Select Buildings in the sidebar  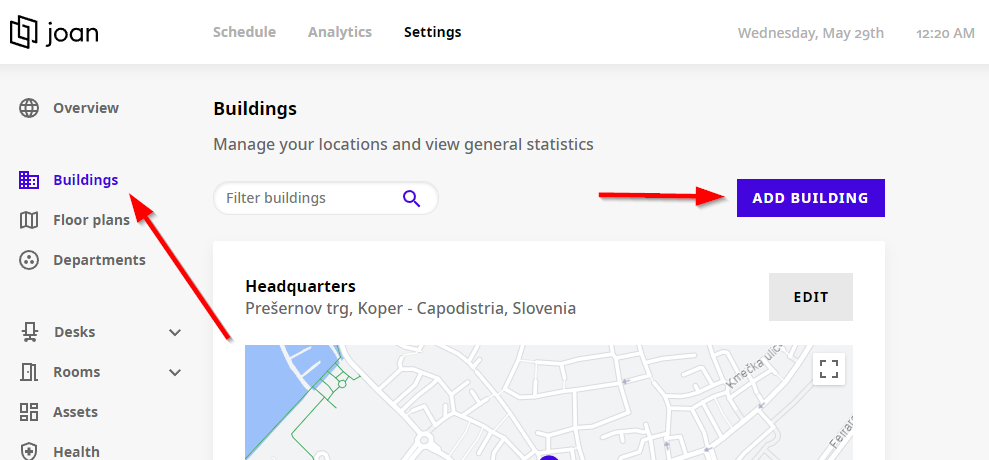[86, 180]
